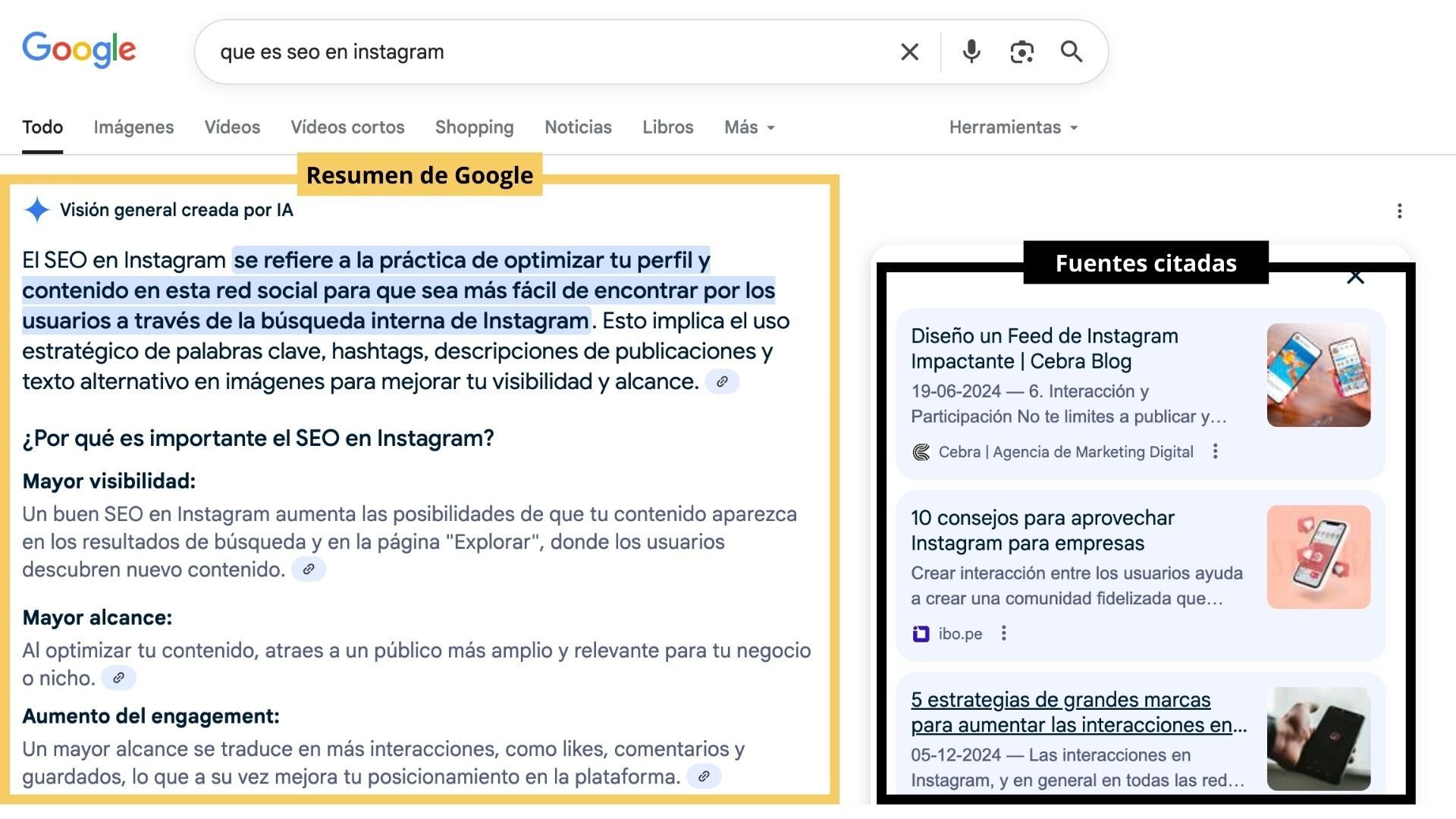Open Google Lens image search
1456x819 pixels.
pyautogui.click(x=1021, y=52)
